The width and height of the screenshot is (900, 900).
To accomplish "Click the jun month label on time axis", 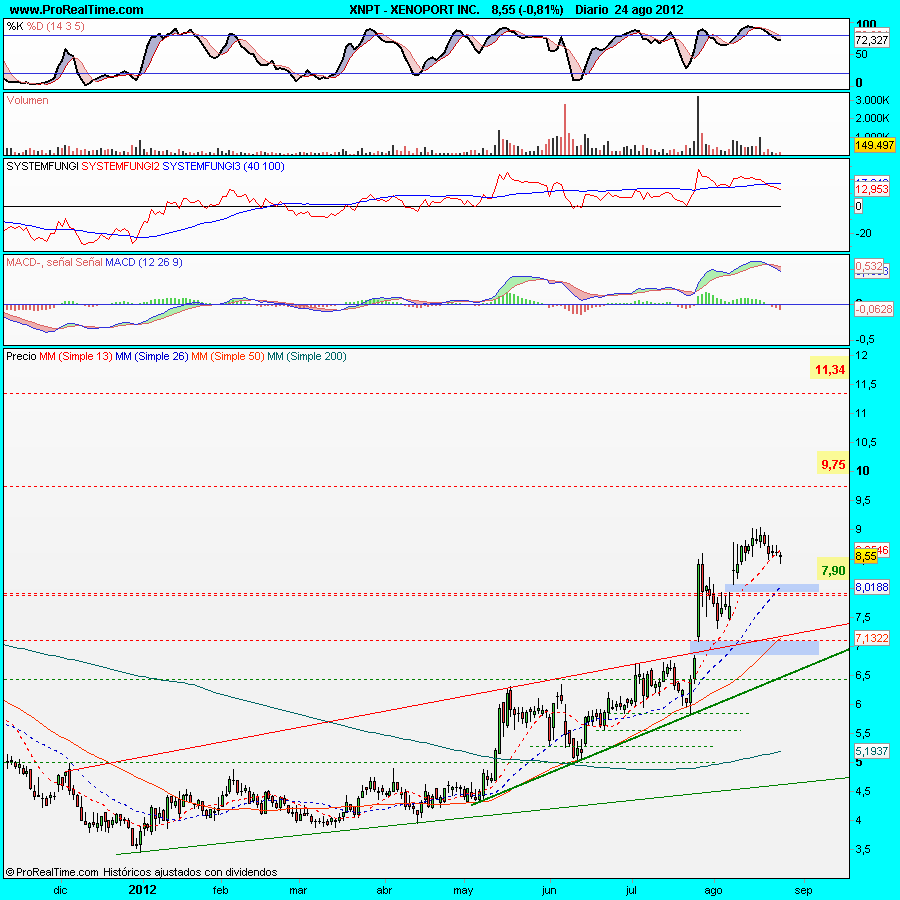I will (549, 891).
